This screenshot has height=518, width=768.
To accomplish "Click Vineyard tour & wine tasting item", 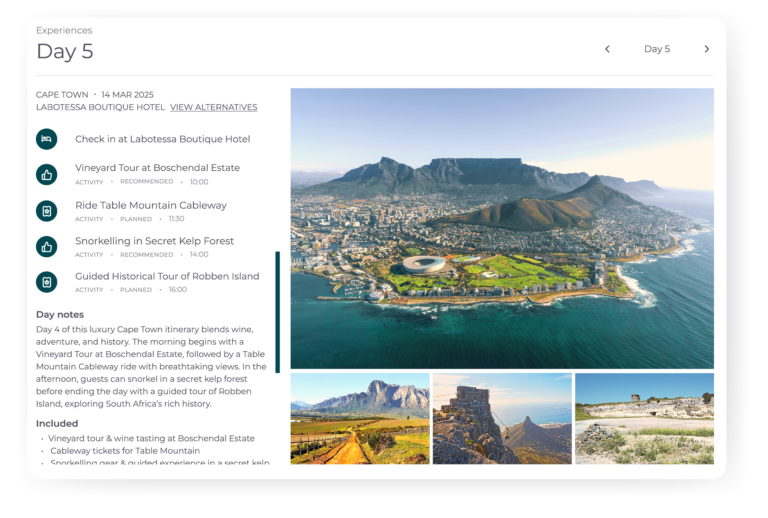I will (151, 438).
